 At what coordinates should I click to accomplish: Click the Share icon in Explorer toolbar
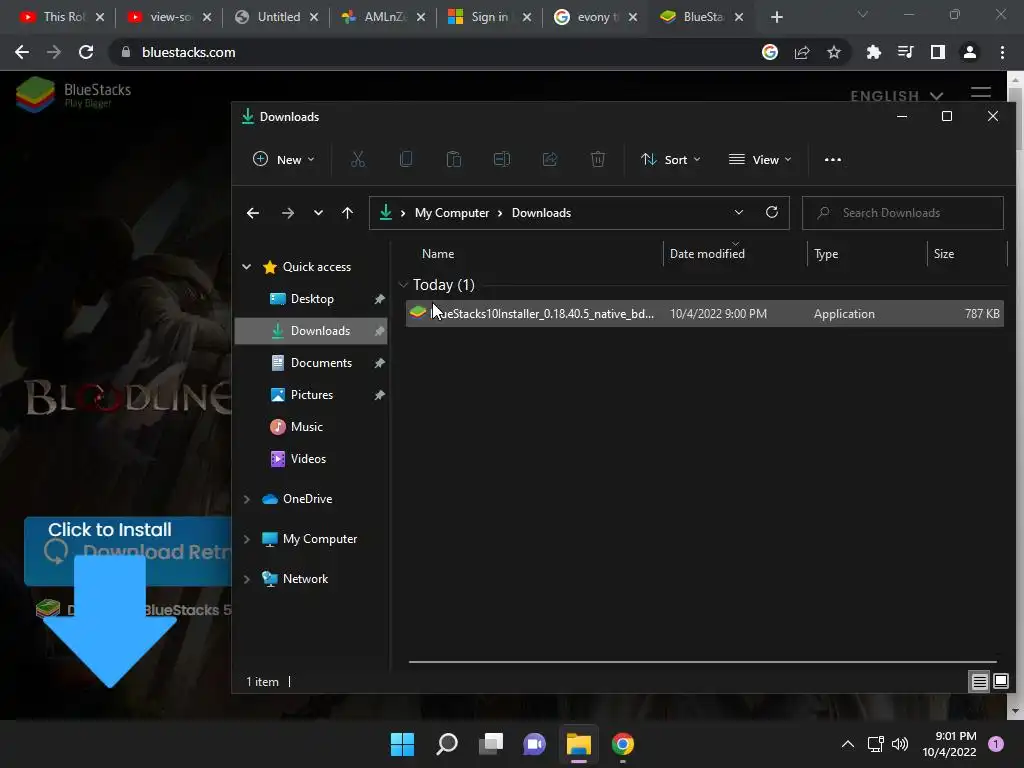[550, 159]
